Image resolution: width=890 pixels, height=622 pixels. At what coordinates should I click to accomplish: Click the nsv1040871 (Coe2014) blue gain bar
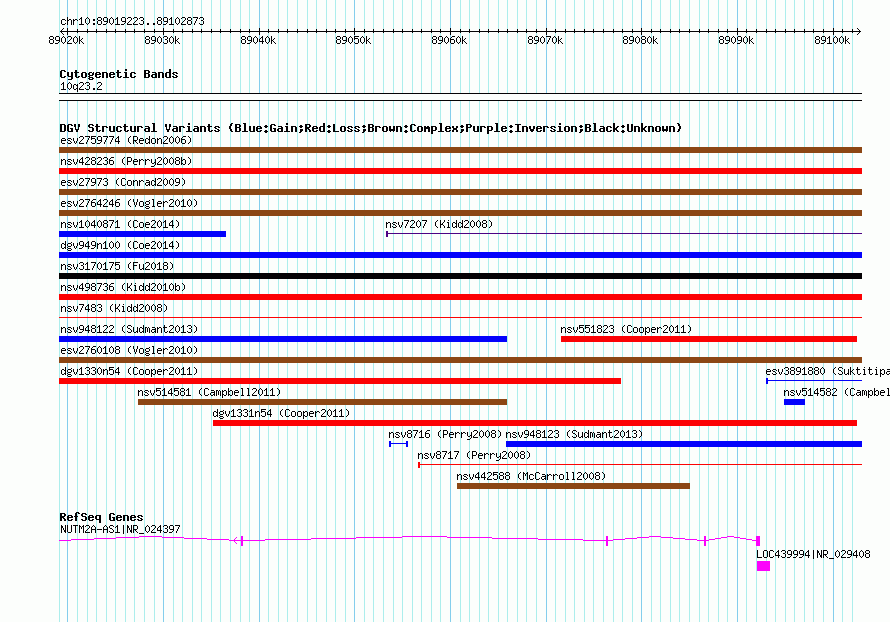[142, 234]
